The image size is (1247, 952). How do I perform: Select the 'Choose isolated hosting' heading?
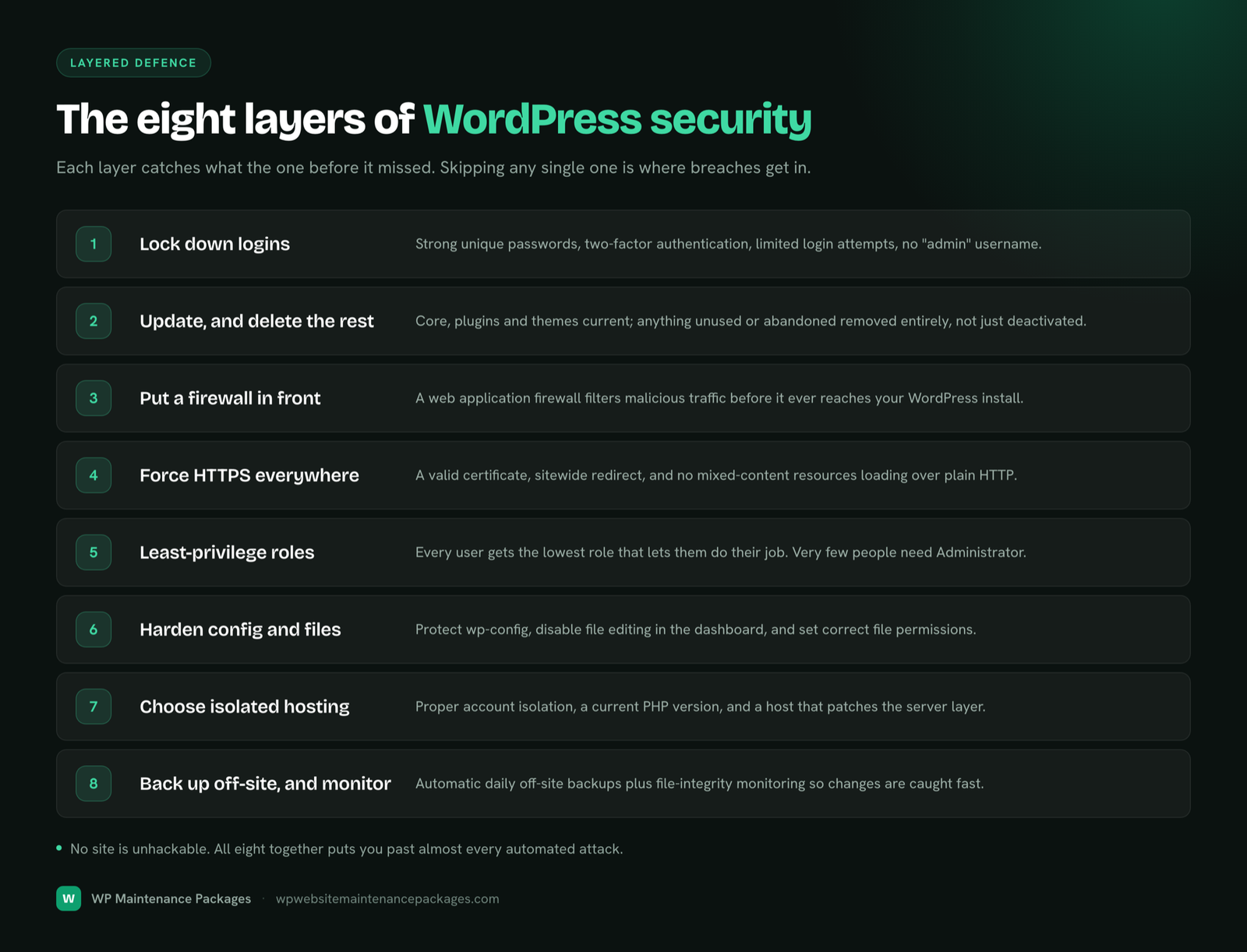(x=245, y=707)
